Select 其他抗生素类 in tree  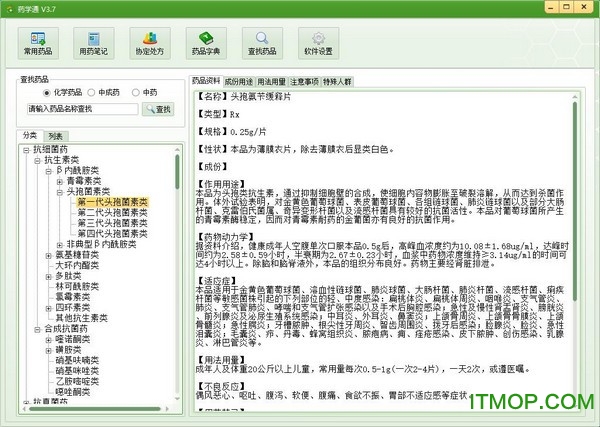point(82,318)
